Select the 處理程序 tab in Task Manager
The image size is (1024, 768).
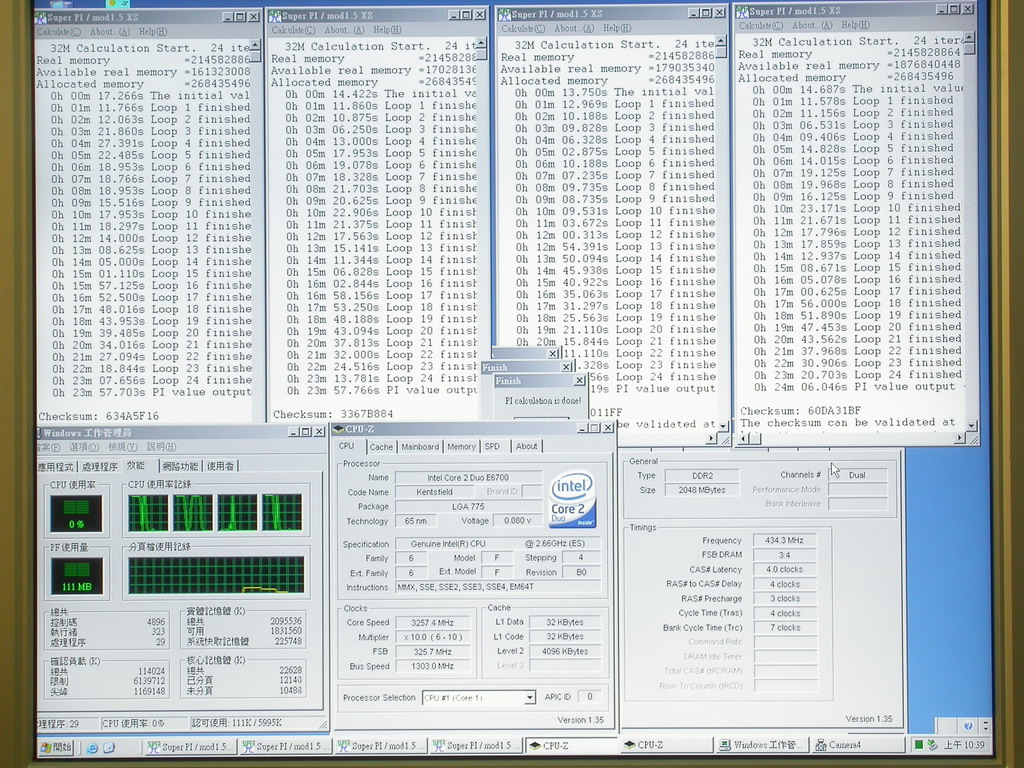pos(100,466)
